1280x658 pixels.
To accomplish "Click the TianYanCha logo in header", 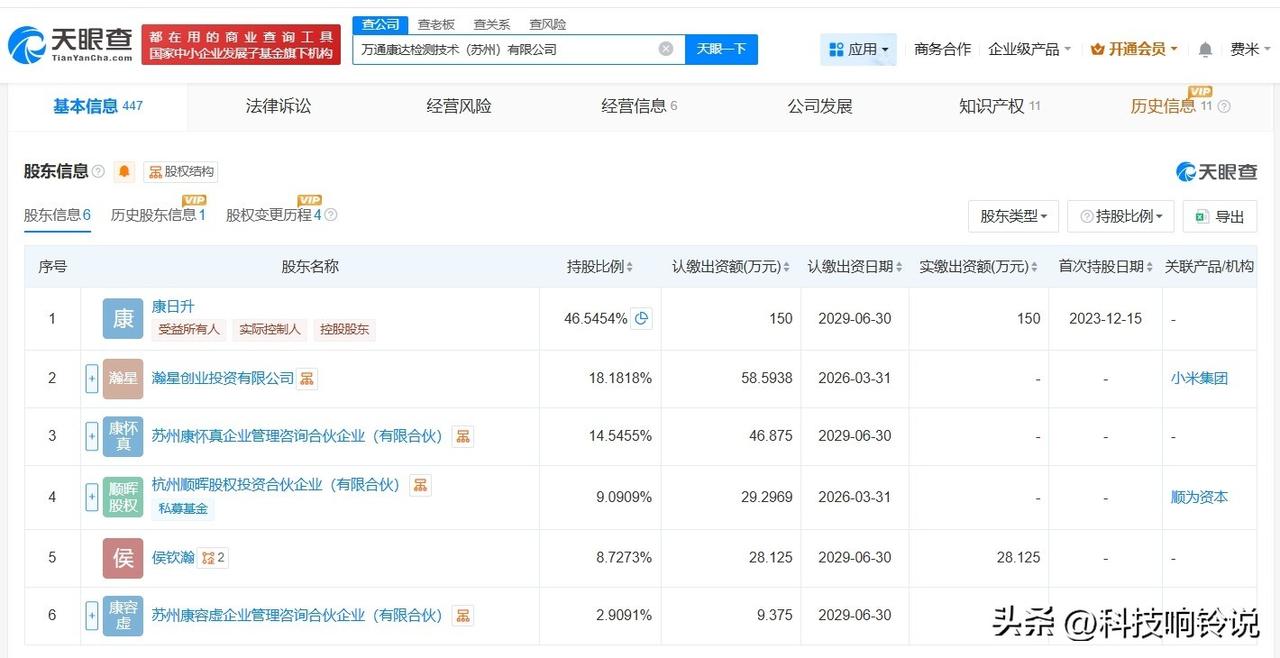I will pos(70,43).
